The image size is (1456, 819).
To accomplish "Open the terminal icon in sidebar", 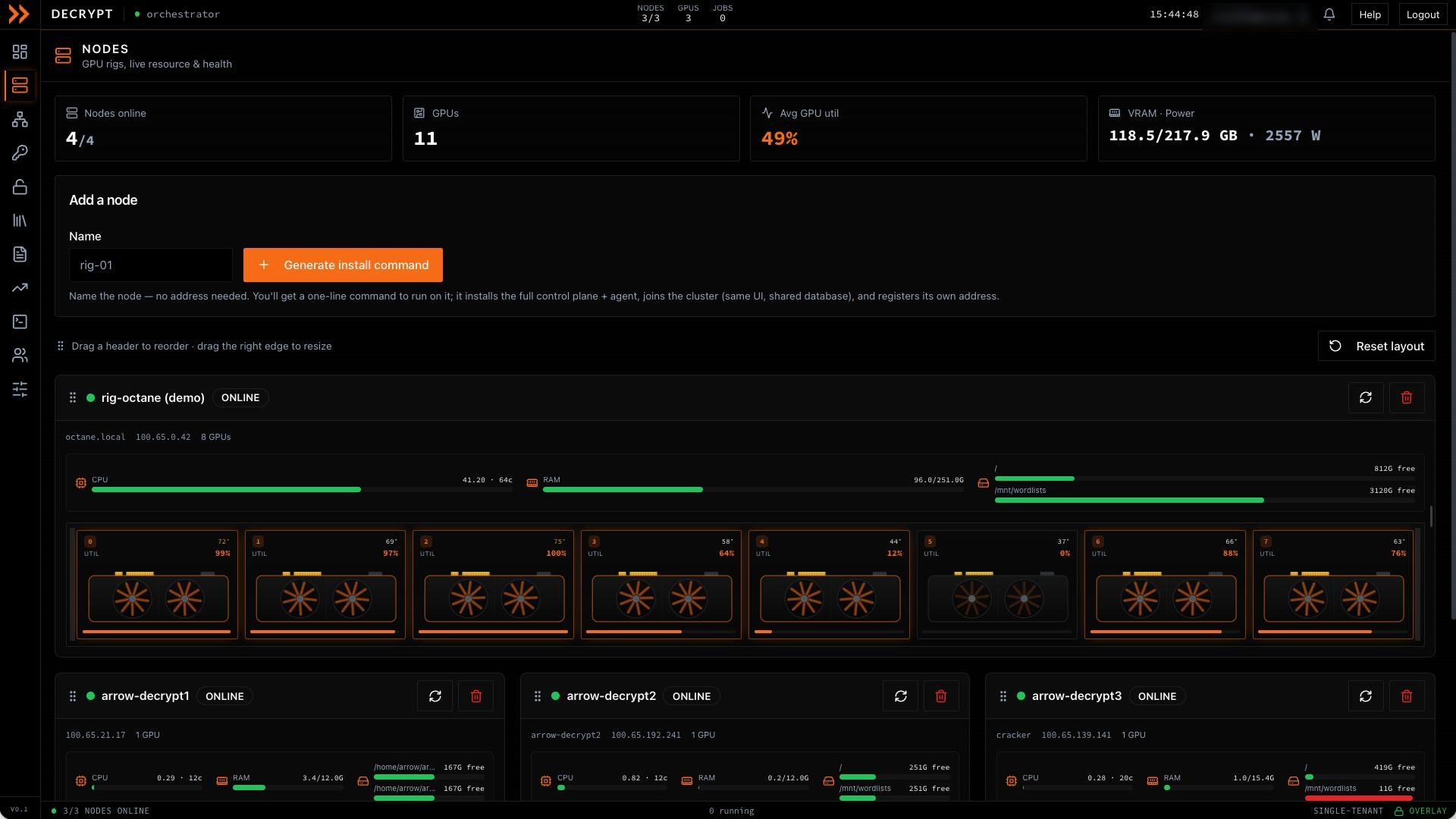I will 20,322.
